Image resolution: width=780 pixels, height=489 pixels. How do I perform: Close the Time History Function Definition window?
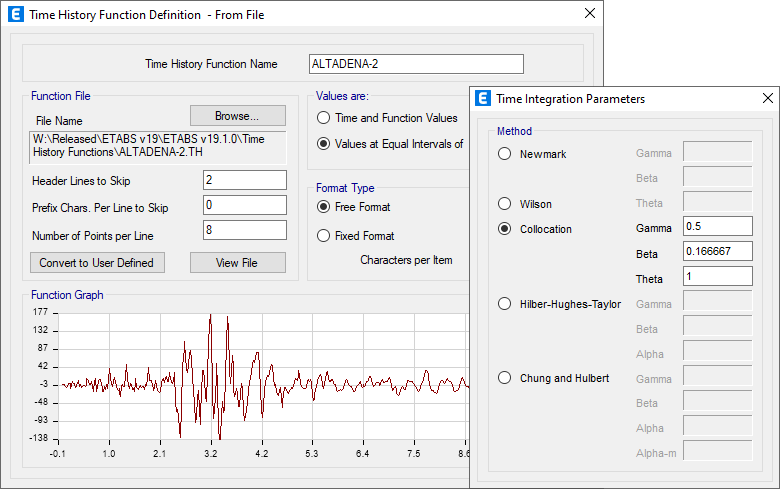pyautogui.click(x=590, y=14)
